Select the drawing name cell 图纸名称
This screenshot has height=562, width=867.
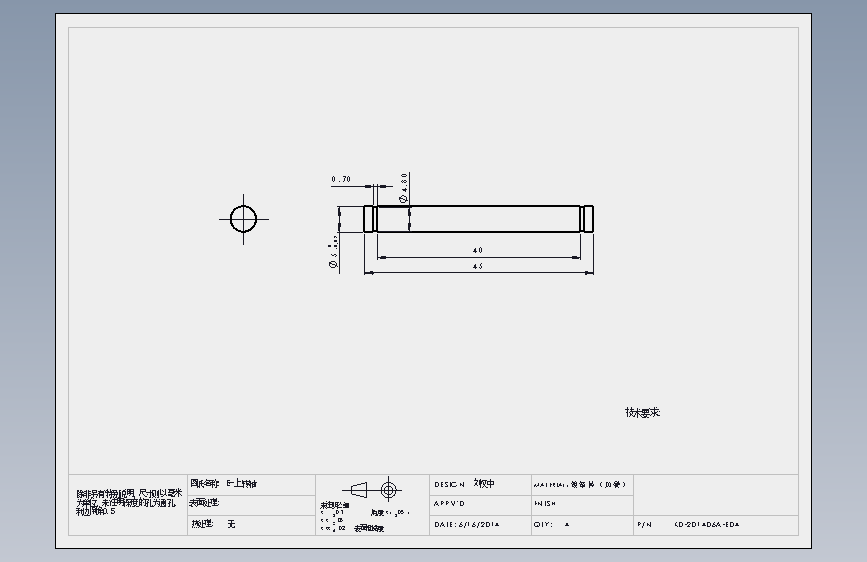(252, 485)
